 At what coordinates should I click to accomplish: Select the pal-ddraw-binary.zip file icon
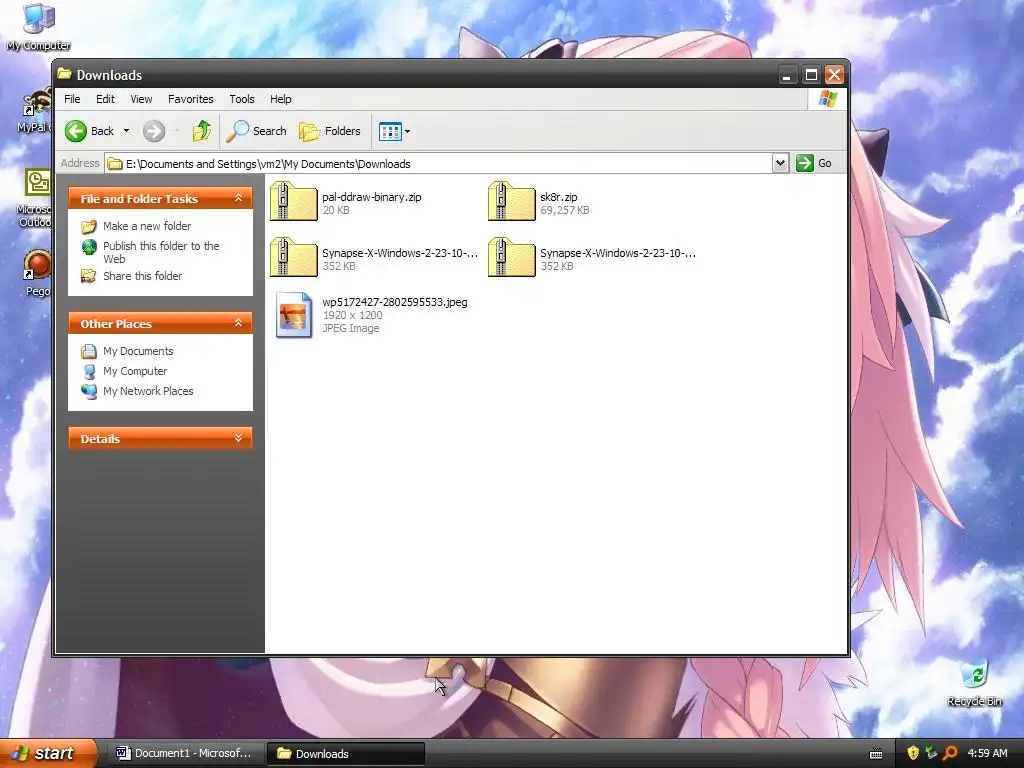point(294,201)
